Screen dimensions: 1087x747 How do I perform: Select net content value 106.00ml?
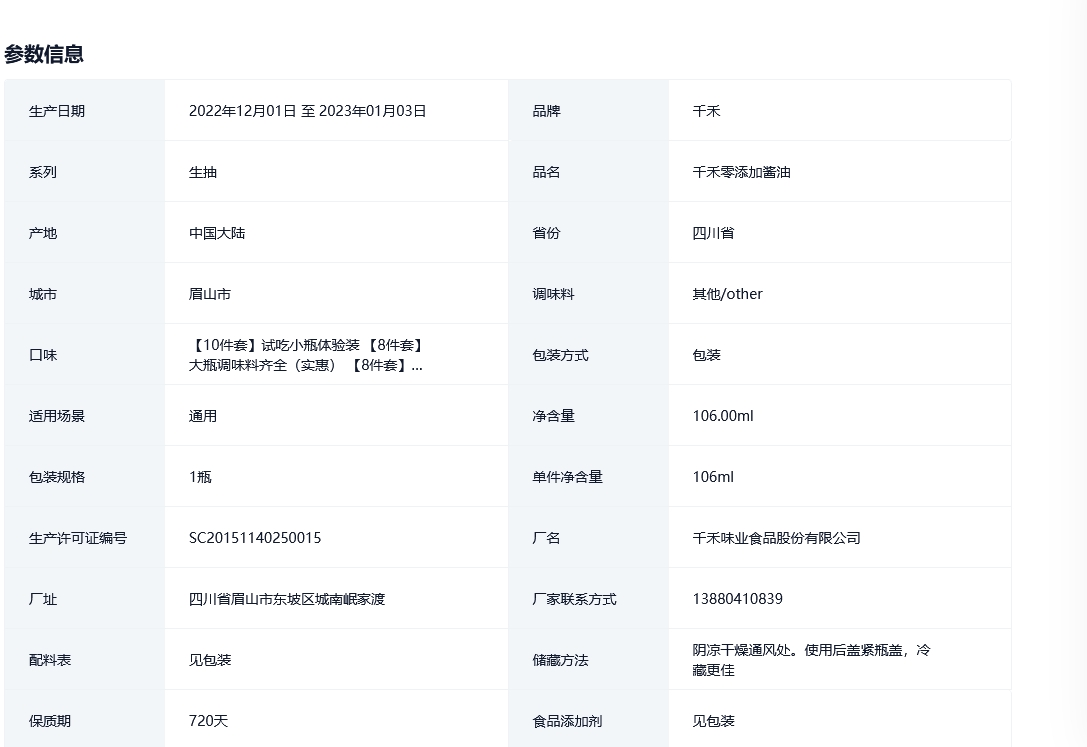pyautogui.click(x=722, y=416)
